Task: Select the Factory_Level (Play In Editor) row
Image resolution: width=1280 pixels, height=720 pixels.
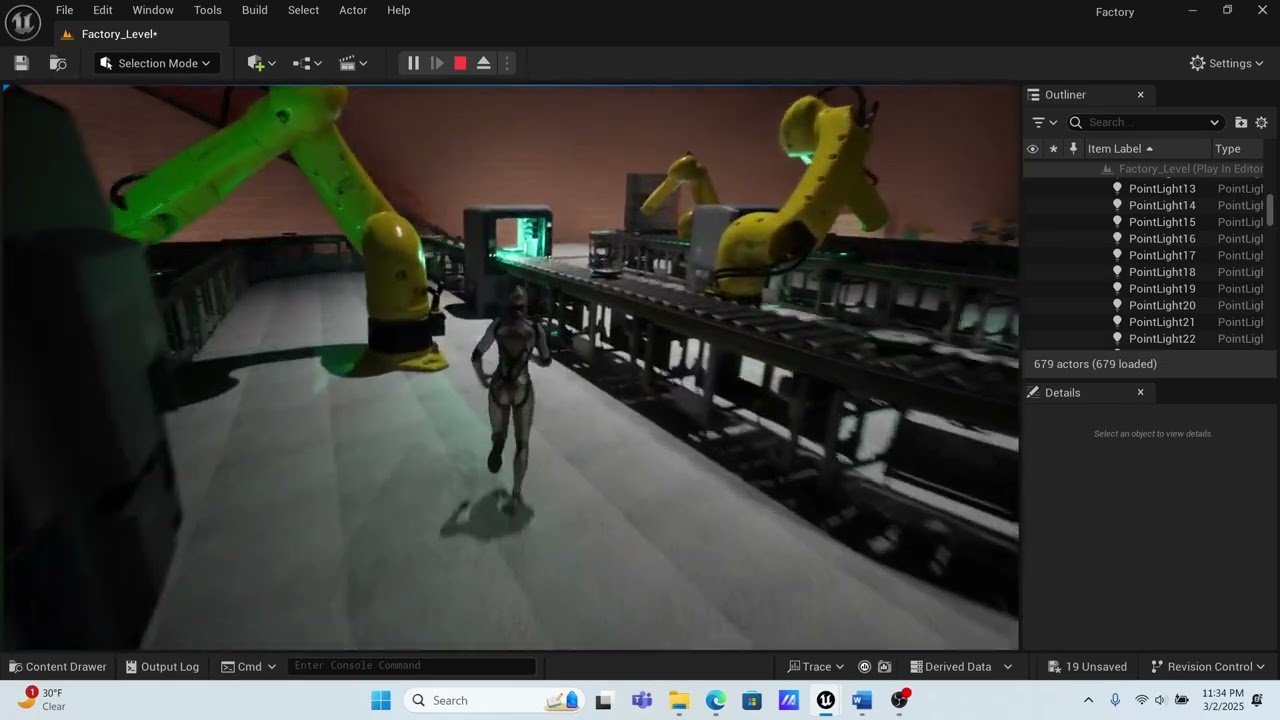Action: (x=1145, y=169)
